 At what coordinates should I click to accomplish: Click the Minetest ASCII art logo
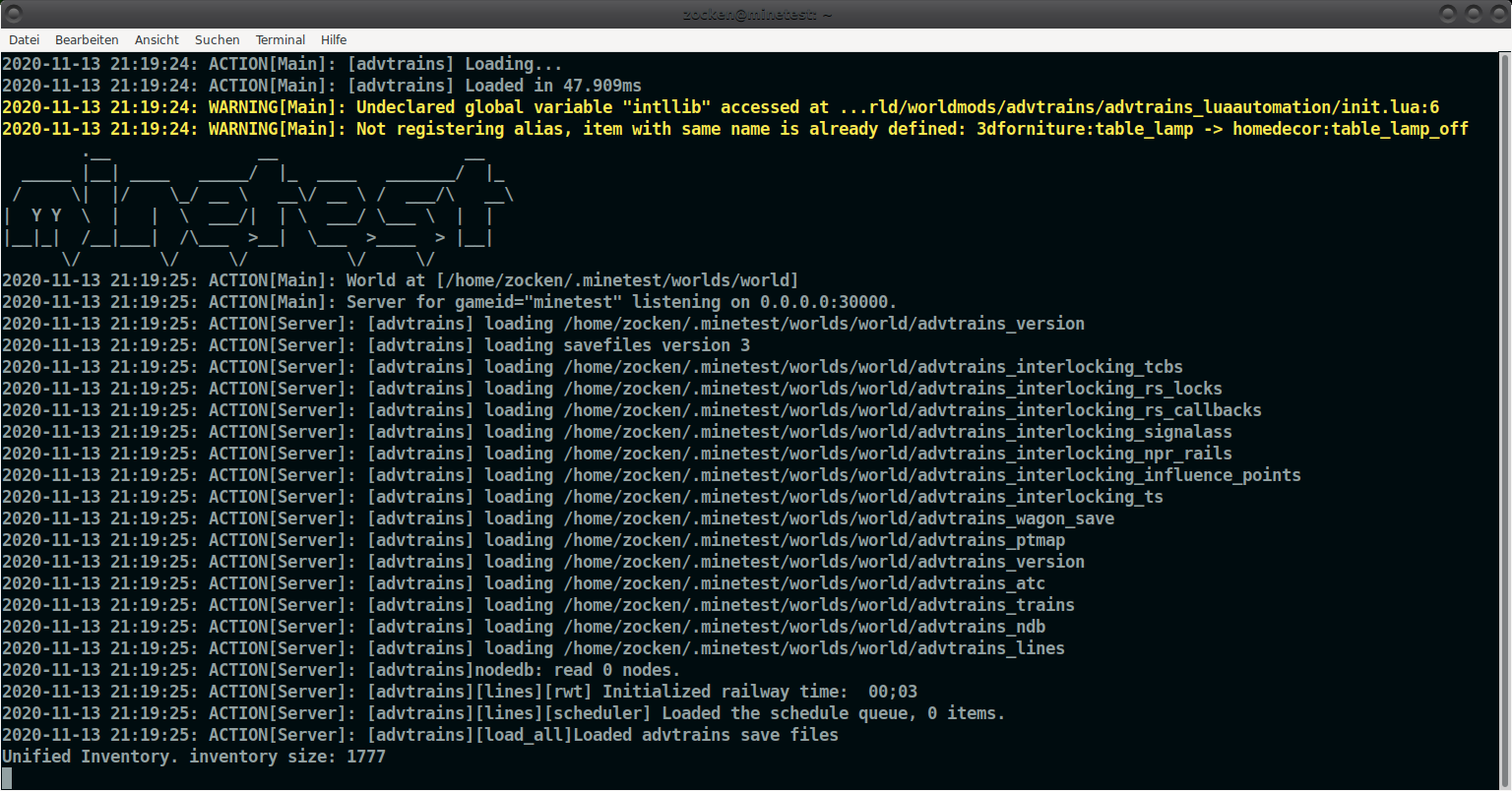256,207
